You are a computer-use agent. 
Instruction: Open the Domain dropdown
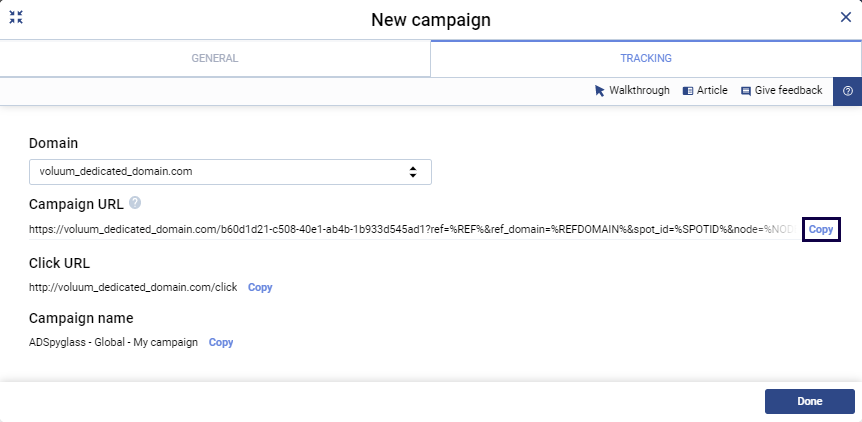coord(230,172)
